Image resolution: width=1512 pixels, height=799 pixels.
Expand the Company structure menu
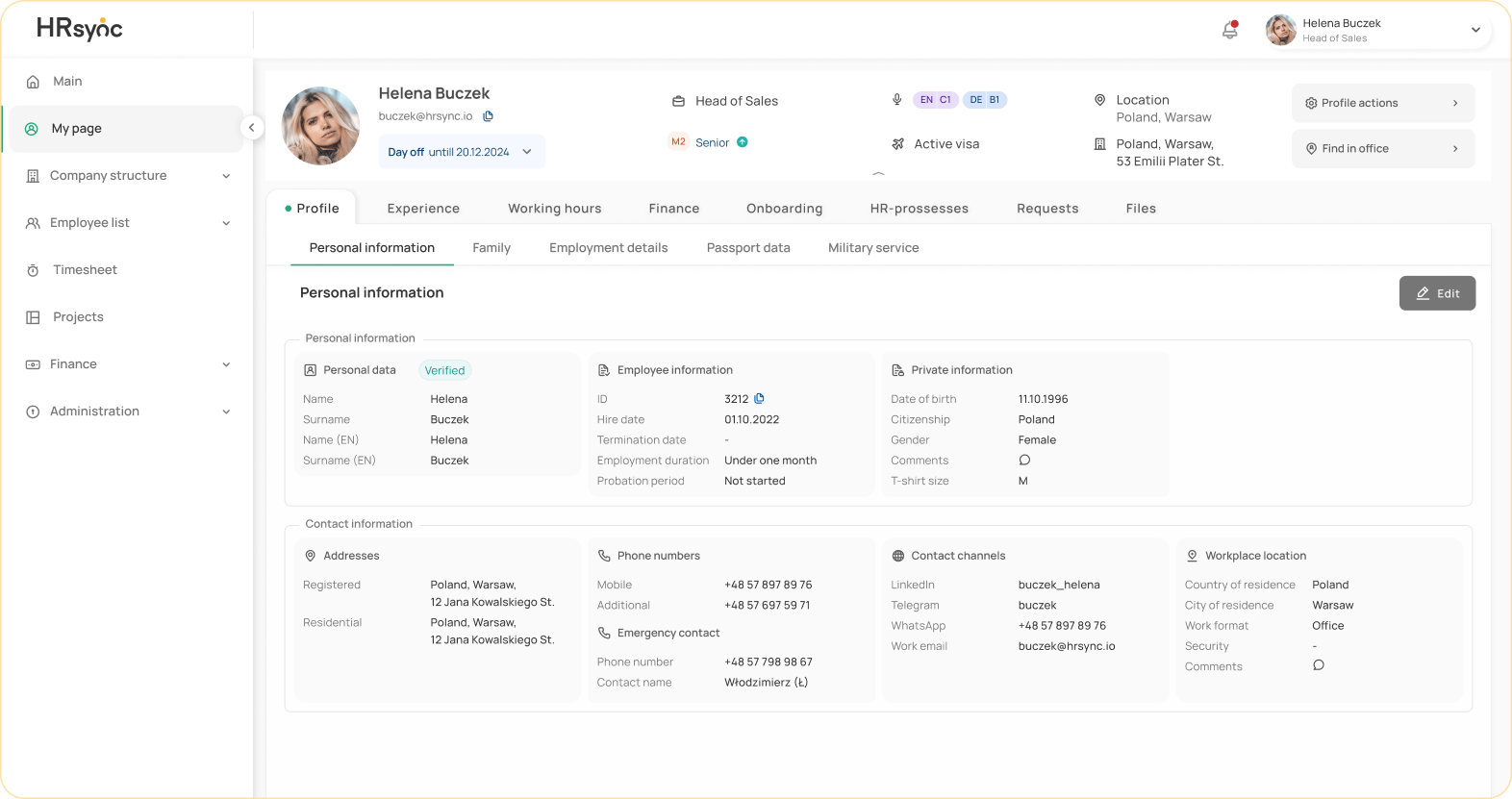[226, 176]
